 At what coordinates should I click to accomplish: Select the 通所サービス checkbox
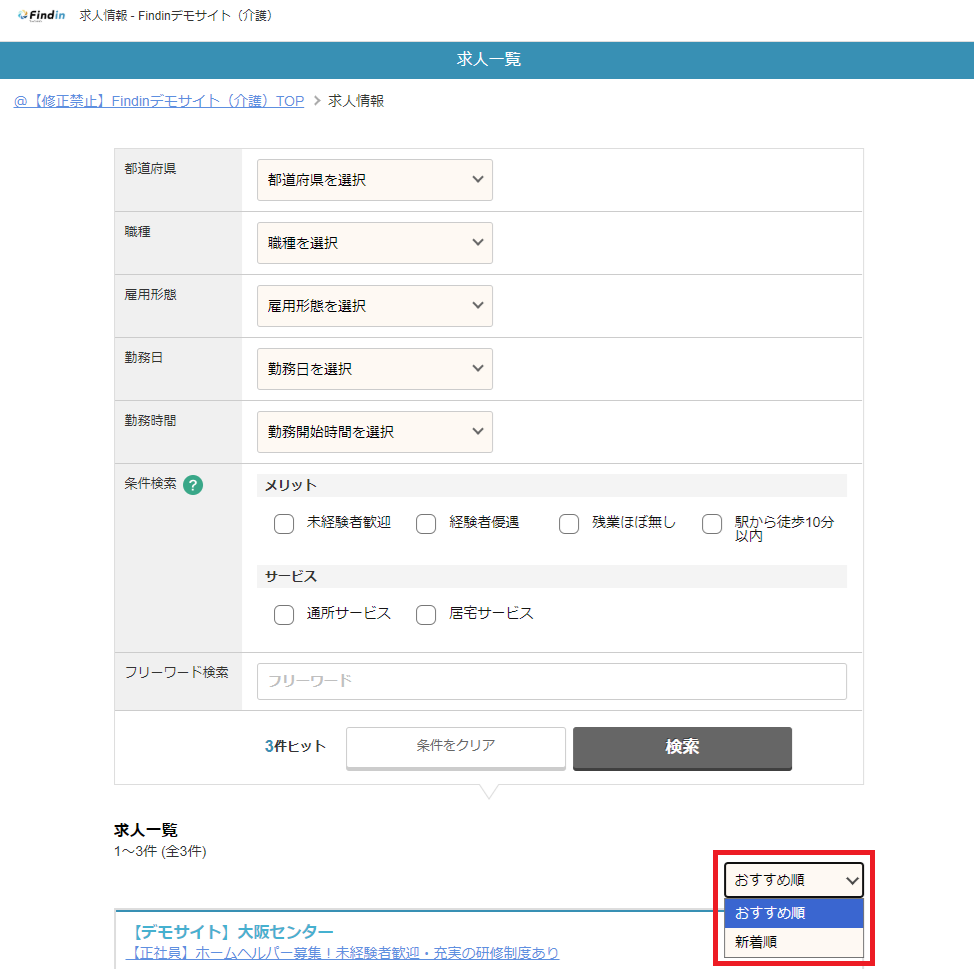pos(284,615)
